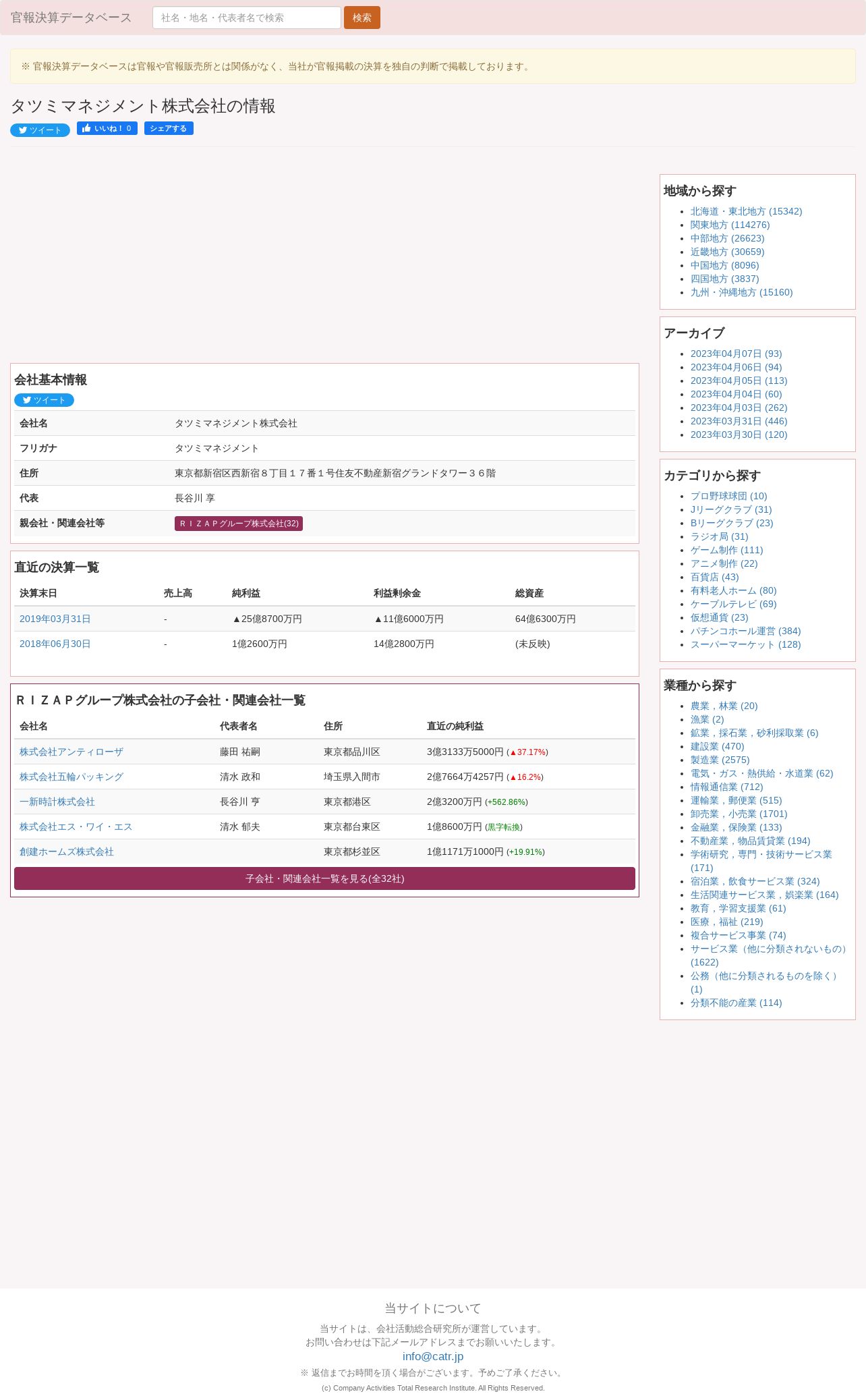Browse 分類不能の産業 (114) industry
Viewport: 866px width, 1400px height.
[737, 1003]
